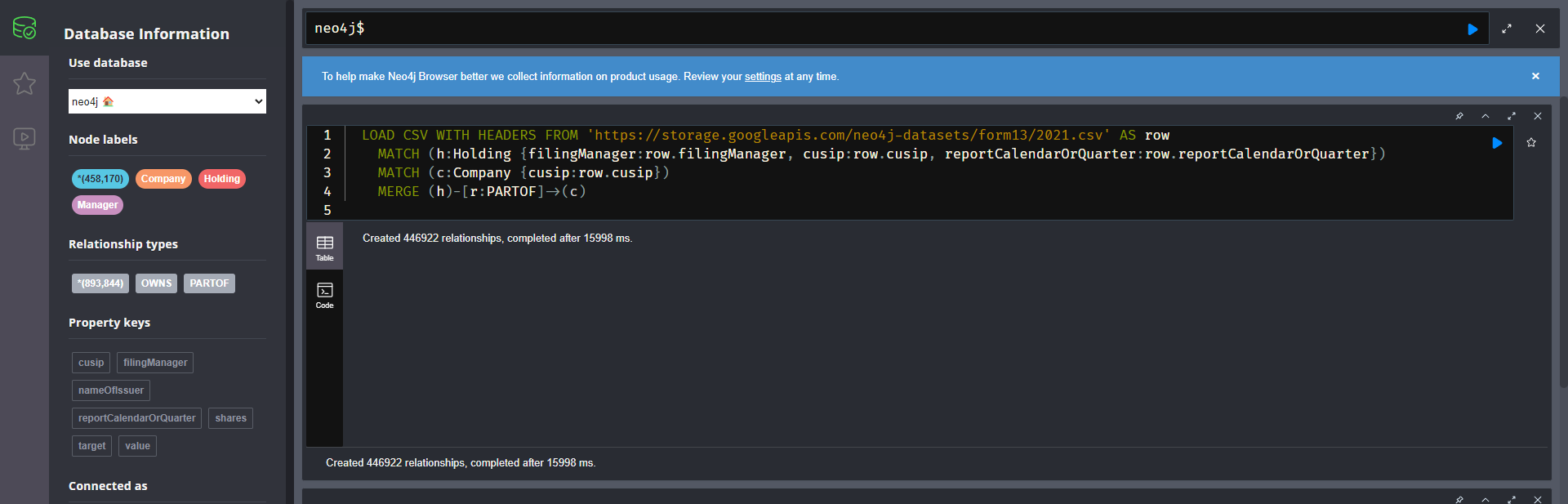Viewport: 1568px width, 504px height.
Task: Click the Connected as heading
Action: coord(108,486)
